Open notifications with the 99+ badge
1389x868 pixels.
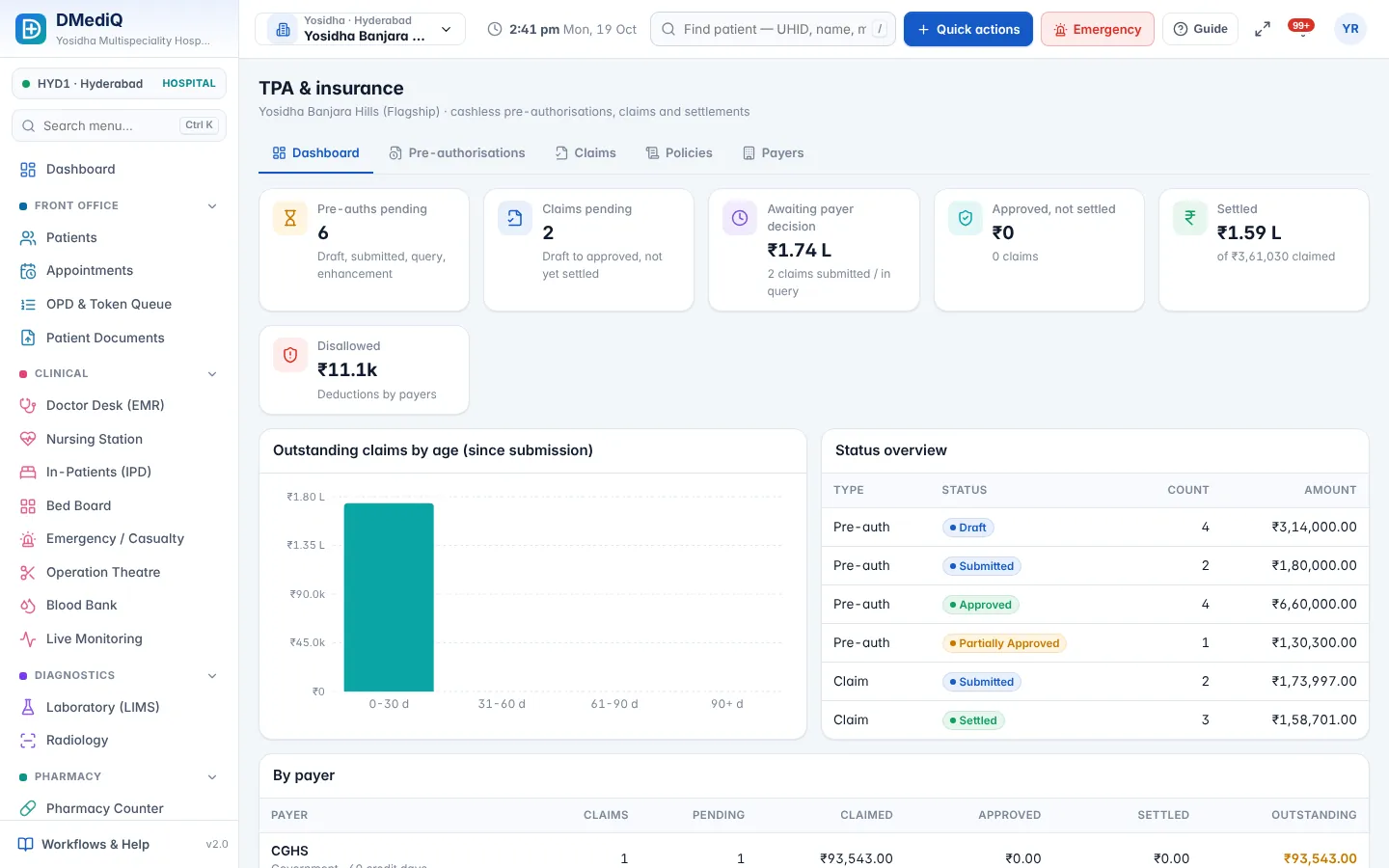(1301, 29)
